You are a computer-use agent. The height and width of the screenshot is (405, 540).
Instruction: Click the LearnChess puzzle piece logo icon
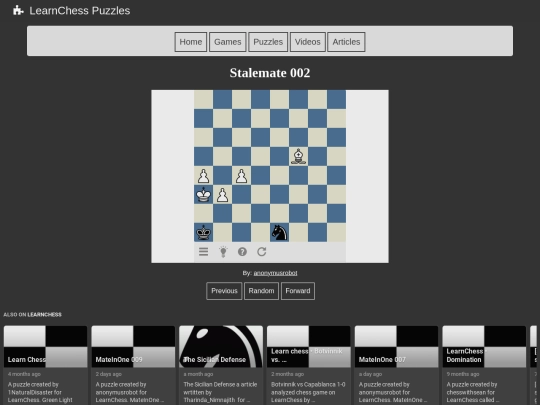[x=18, y=10]
